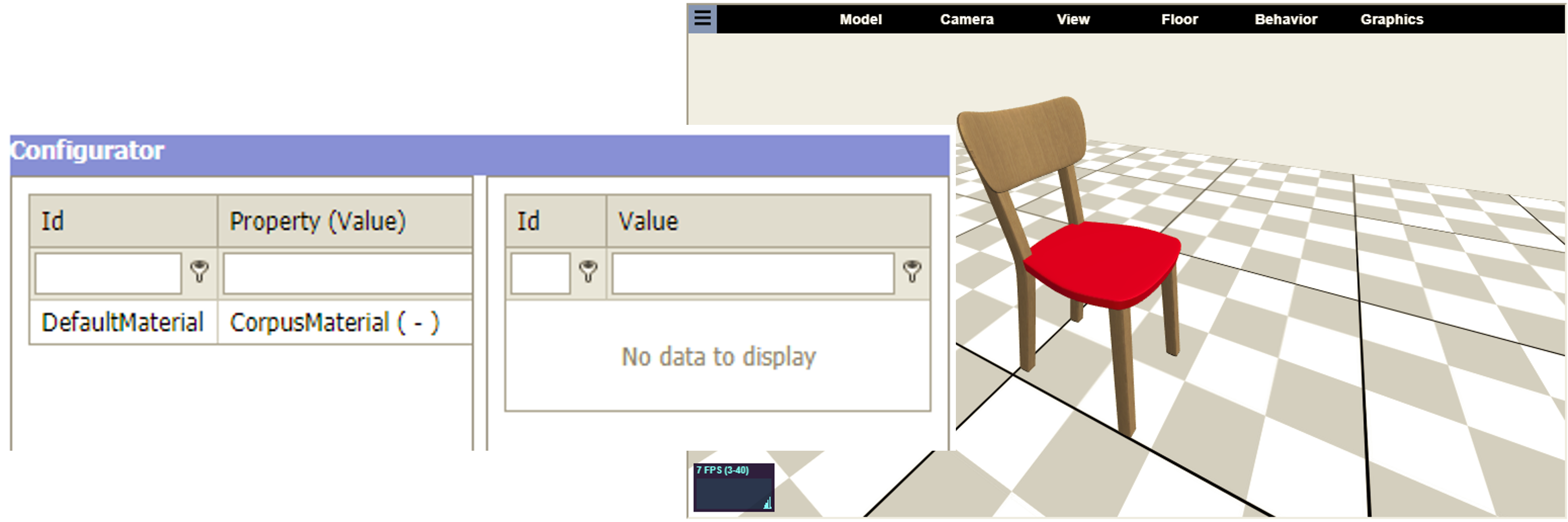Screen dimensions: 1568x522
Task: Click the red chair seat in viewport
Action: pyautogui.click(x=1102, y=262)
